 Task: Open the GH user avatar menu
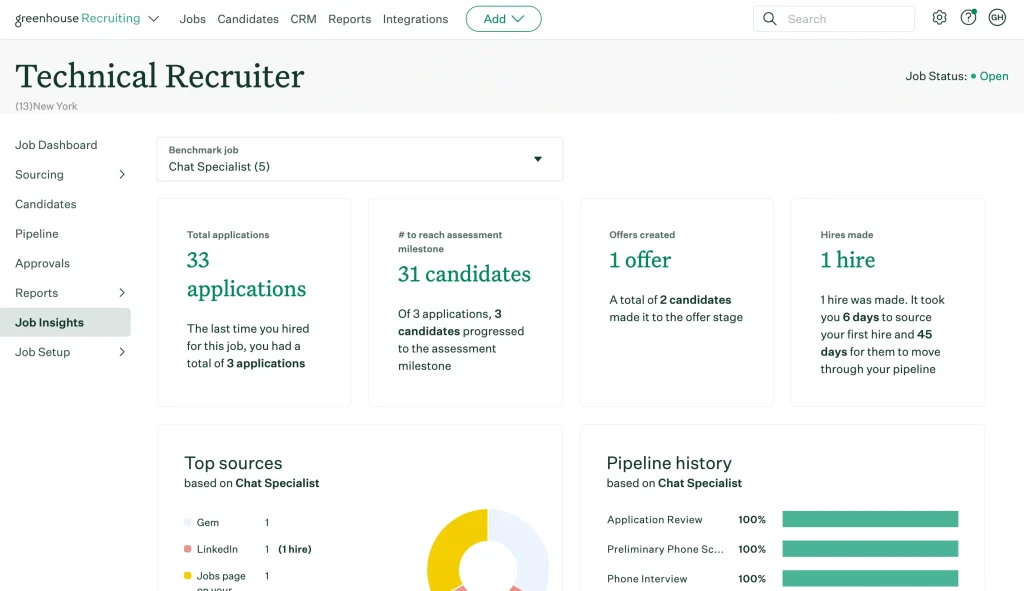pyautogui.click(x=997, y=17)
